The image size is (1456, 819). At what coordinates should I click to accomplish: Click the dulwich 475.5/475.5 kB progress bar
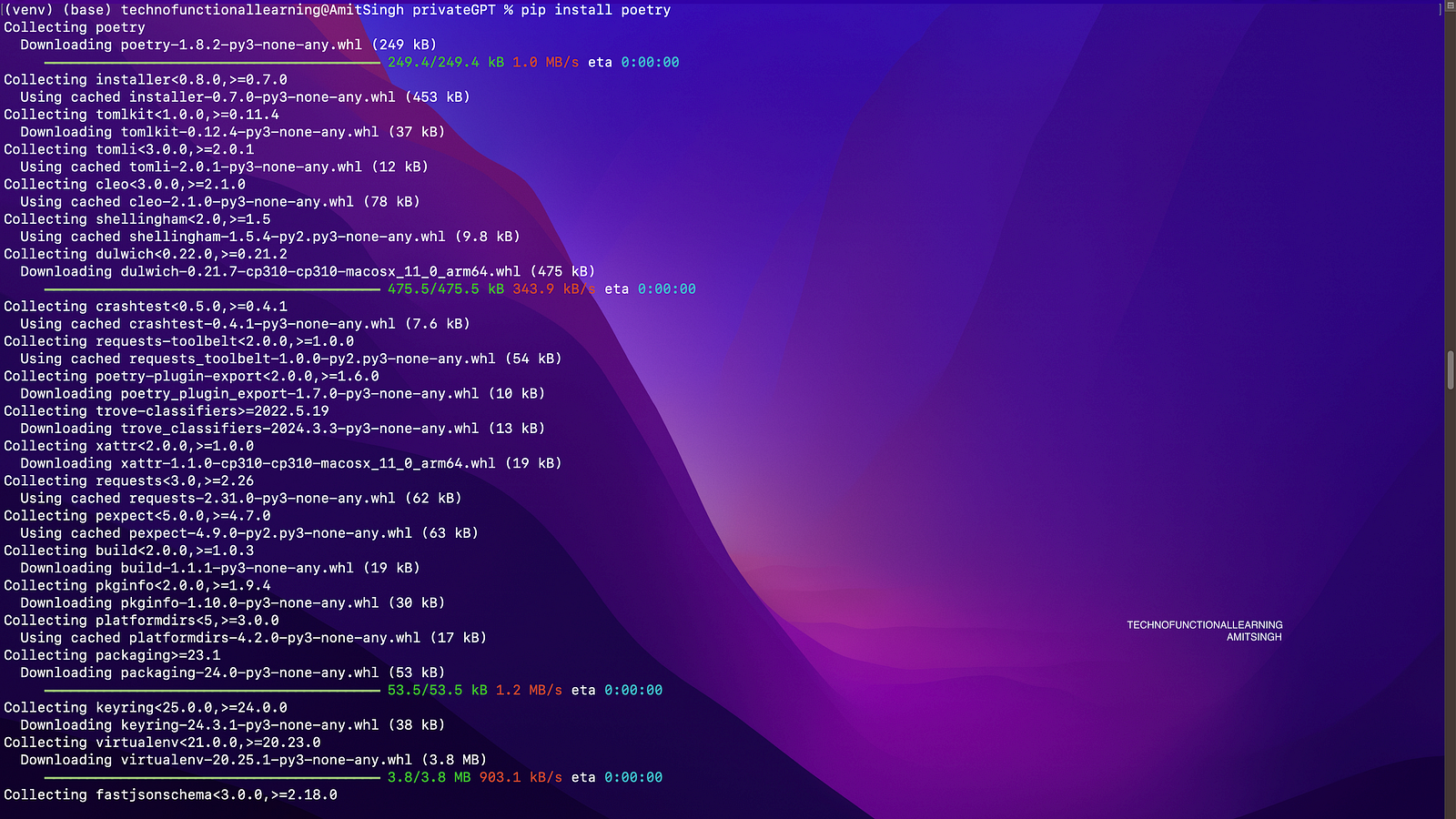pyautogui.click(x=212, y=289)
